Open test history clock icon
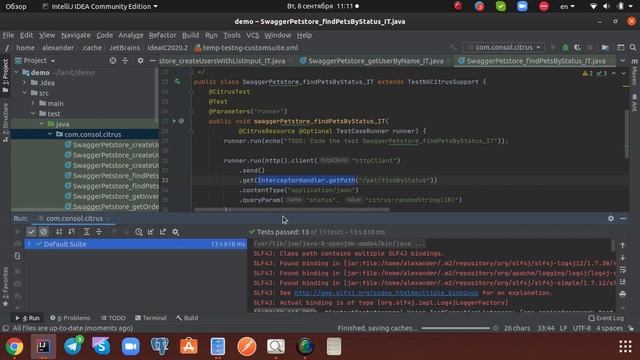The width and height of the screenshot is (640, 360). (139, 232)
